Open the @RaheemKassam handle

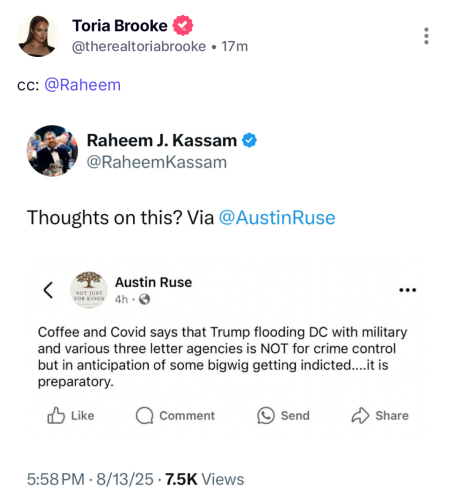pyautogui.click(x=157, y=162)
